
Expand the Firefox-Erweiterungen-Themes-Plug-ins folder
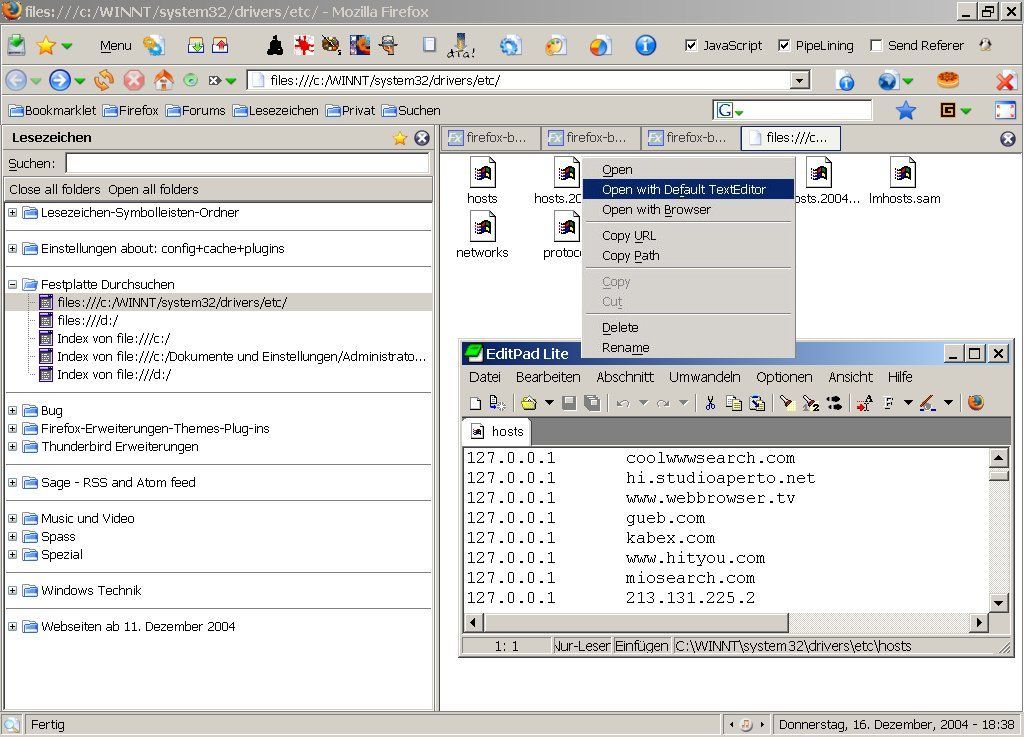12,428
